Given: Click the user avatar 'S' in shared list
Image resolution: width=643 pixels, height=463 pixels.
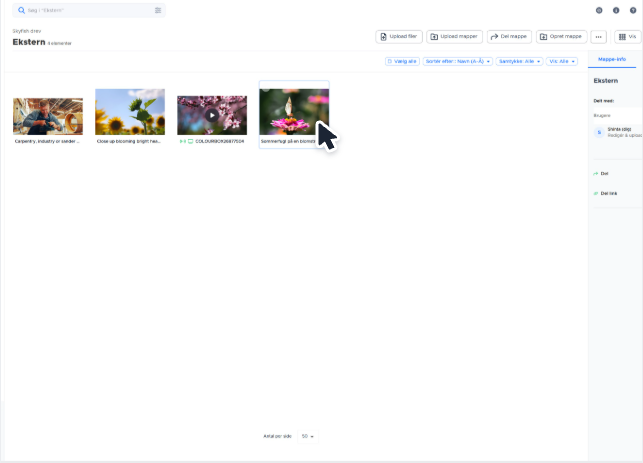Looking at the screenshot, I should tap(599, 132).
